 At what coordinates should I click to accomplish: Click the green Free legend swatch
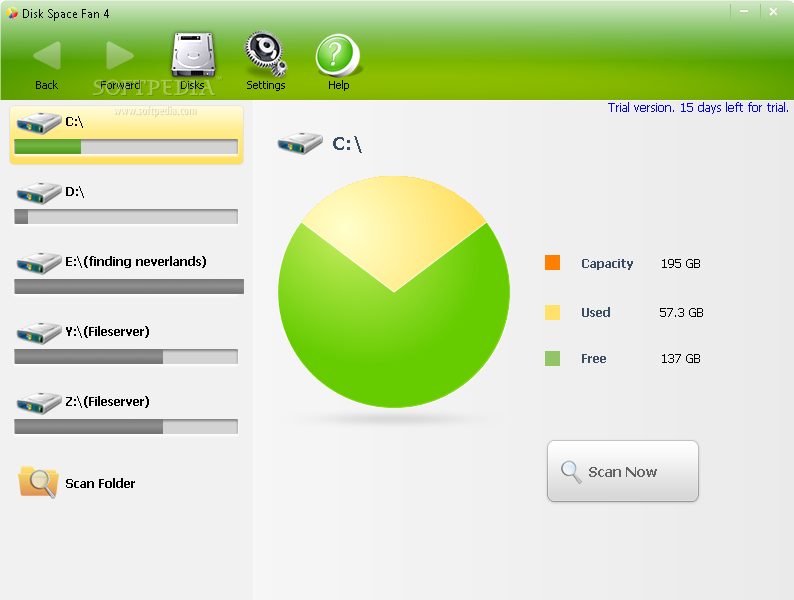point(552,358)
